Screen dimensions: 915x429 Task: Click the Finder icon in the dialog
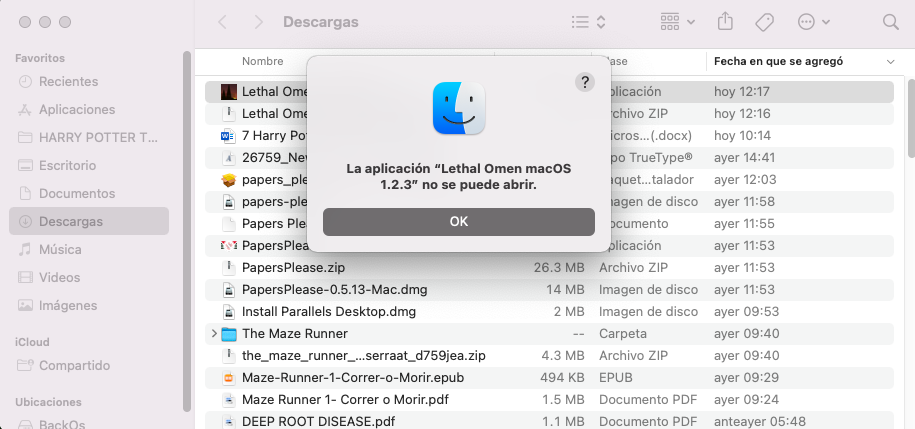click(x=459, y=108)
